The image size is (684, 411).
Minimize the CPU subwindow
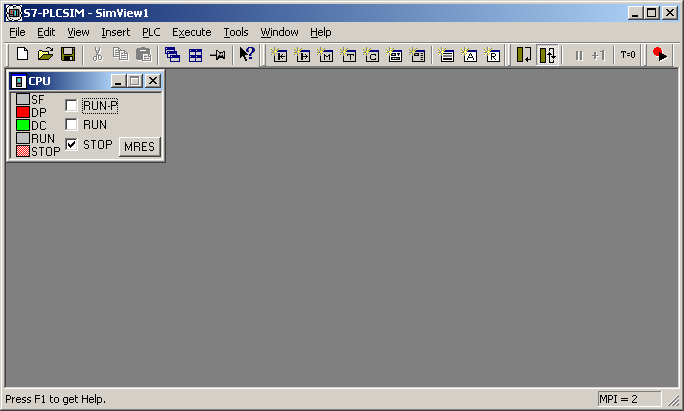tap(118, 81)
